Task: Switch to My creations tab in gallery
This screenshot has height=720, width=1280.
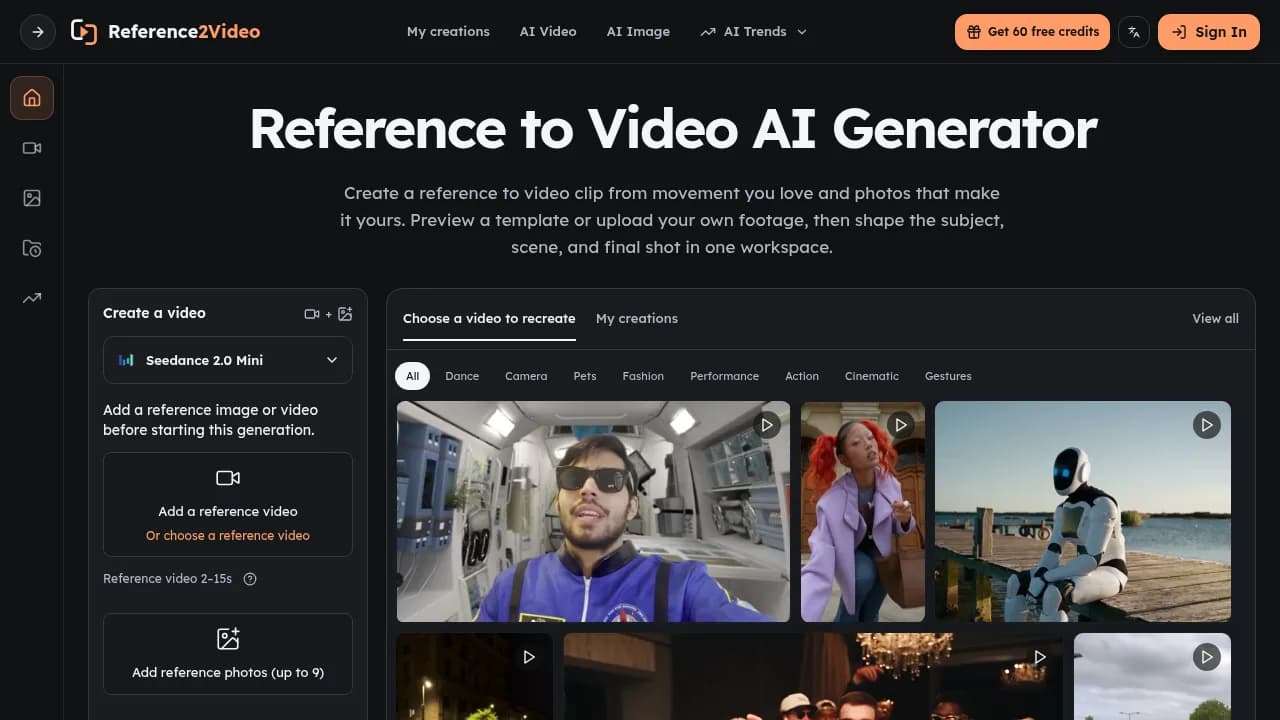Action: tap(637, 318)
